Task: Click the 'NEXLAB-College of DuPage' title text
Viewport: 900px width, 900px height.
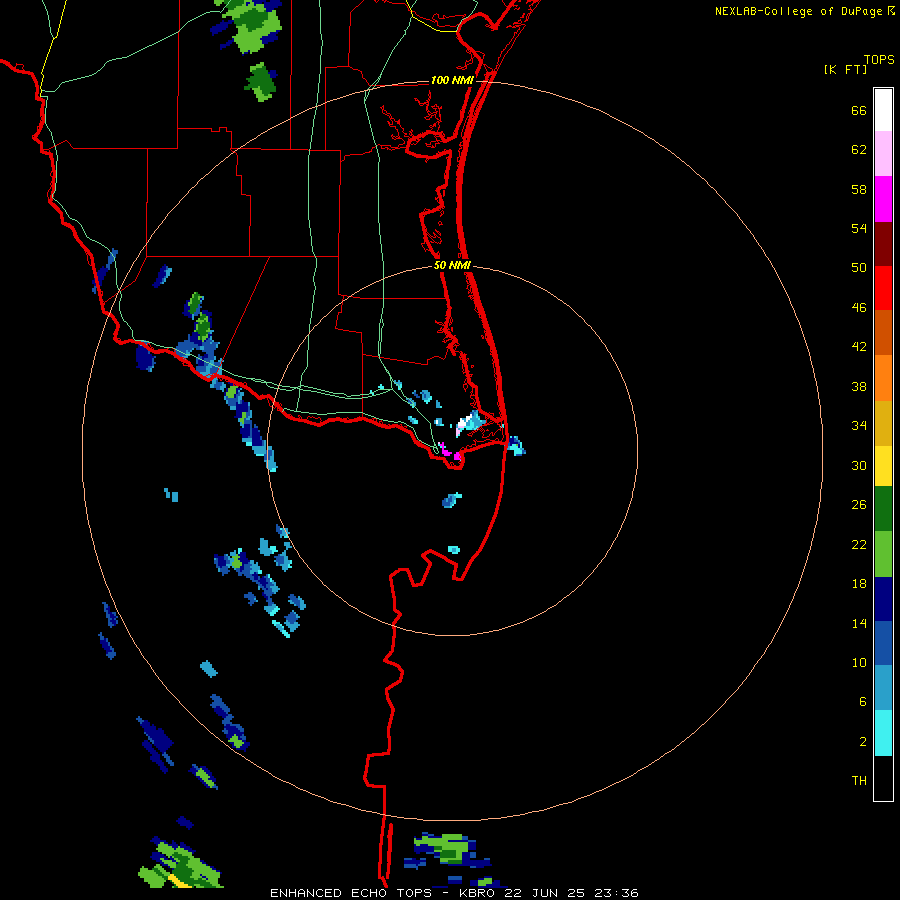Action: point(799,11)
